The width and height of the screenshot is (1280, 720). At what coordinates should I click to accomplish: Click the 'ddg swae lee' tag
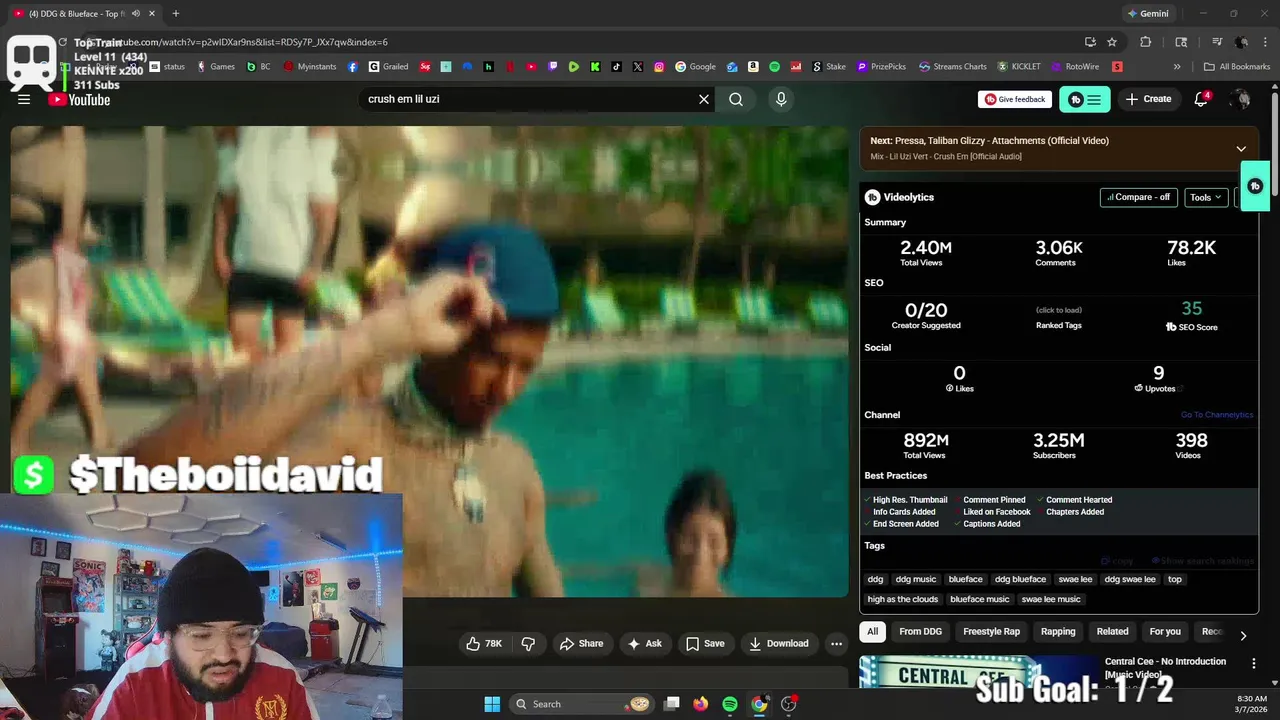coord(1130,579)
